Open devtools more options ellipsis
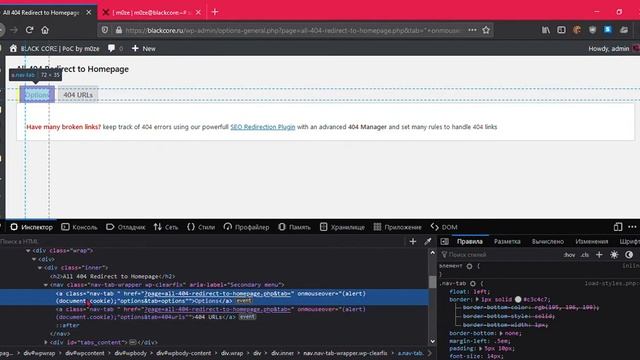The height and width of the screenshot is (360, 640). tap(632, 227)
